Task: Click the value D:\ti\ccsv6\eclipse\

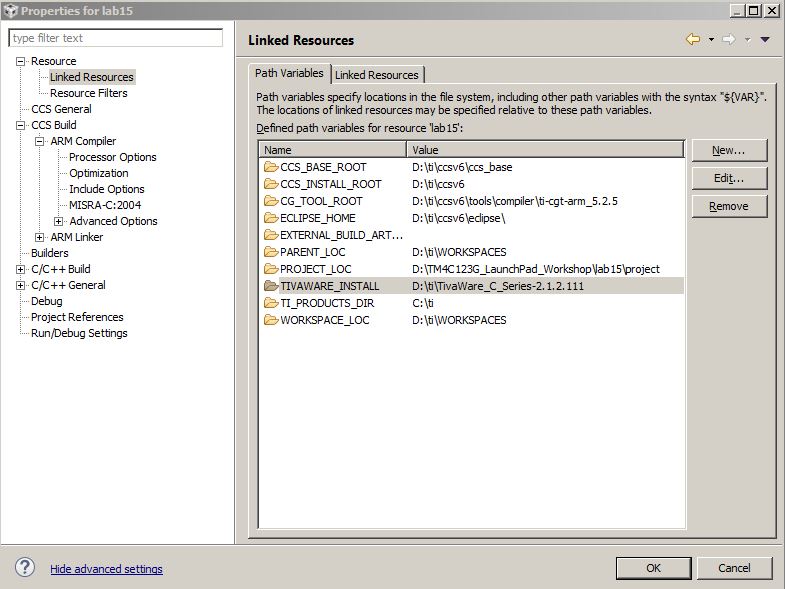Action: click(459, 218)
